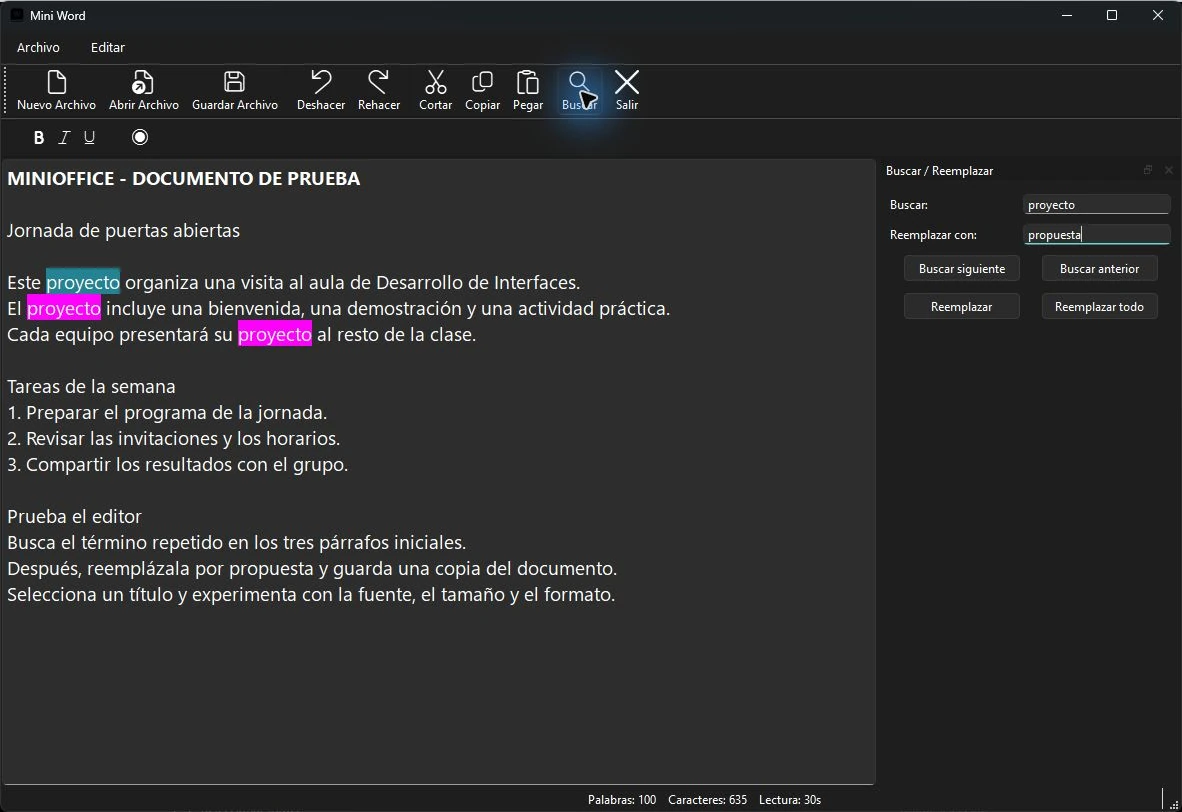Click the line Selecciona un título
This screenshot has width=1182, height=812.
click(311, 594)
